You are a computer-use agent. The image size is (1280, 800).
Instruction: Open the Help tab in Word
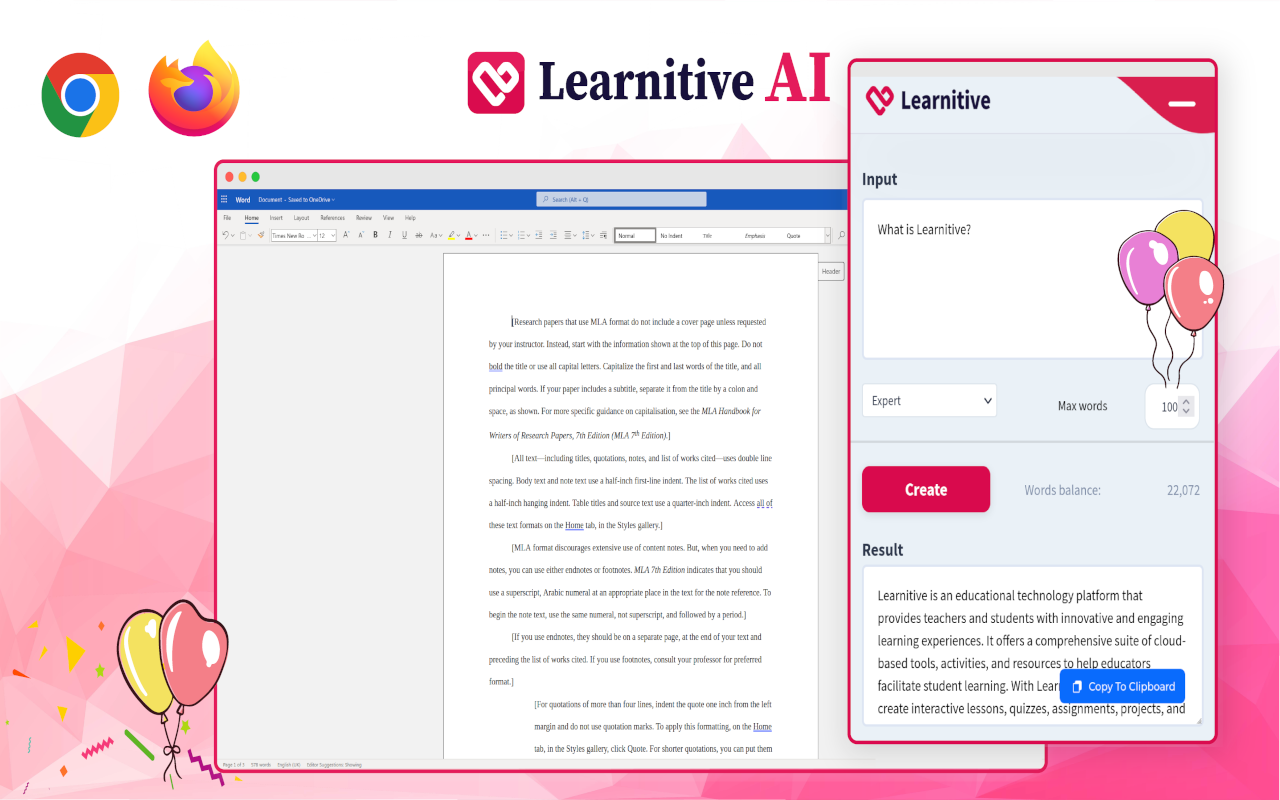click(410, 217)
